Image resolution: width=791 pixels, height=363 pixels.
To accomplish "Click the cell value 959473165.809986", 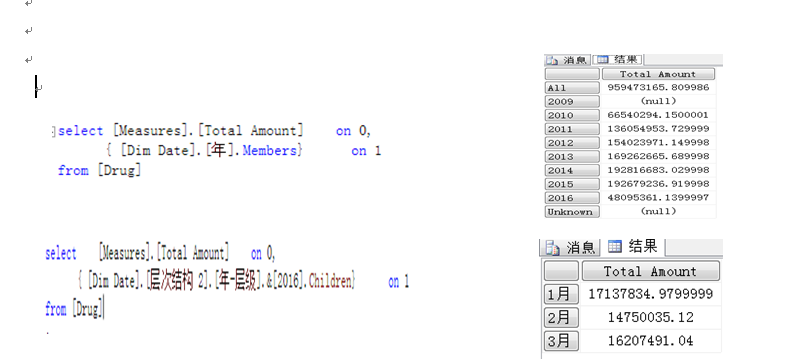I will 658,87.
